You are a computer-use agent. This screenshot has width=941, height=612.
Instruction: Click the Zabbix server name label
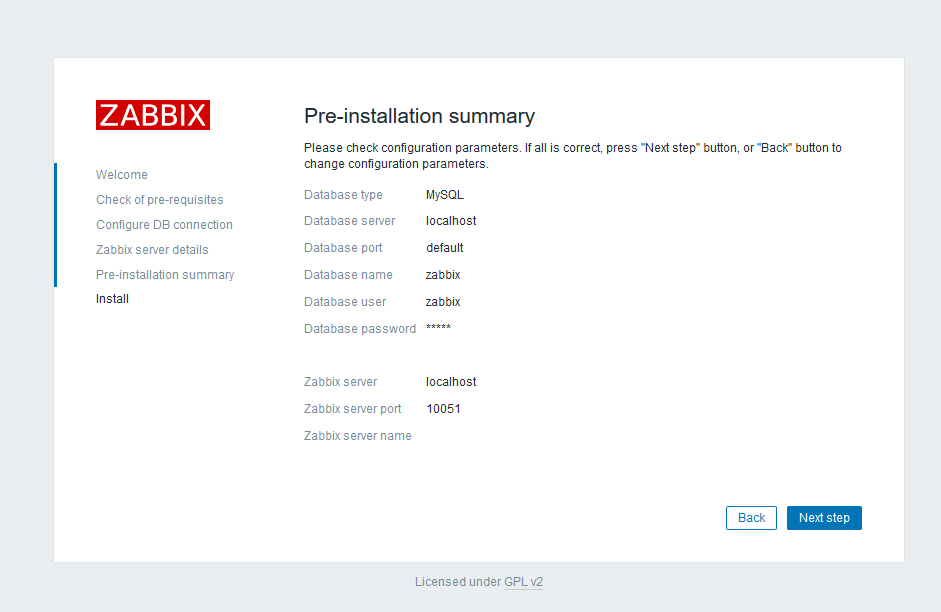tap(357, 436)
